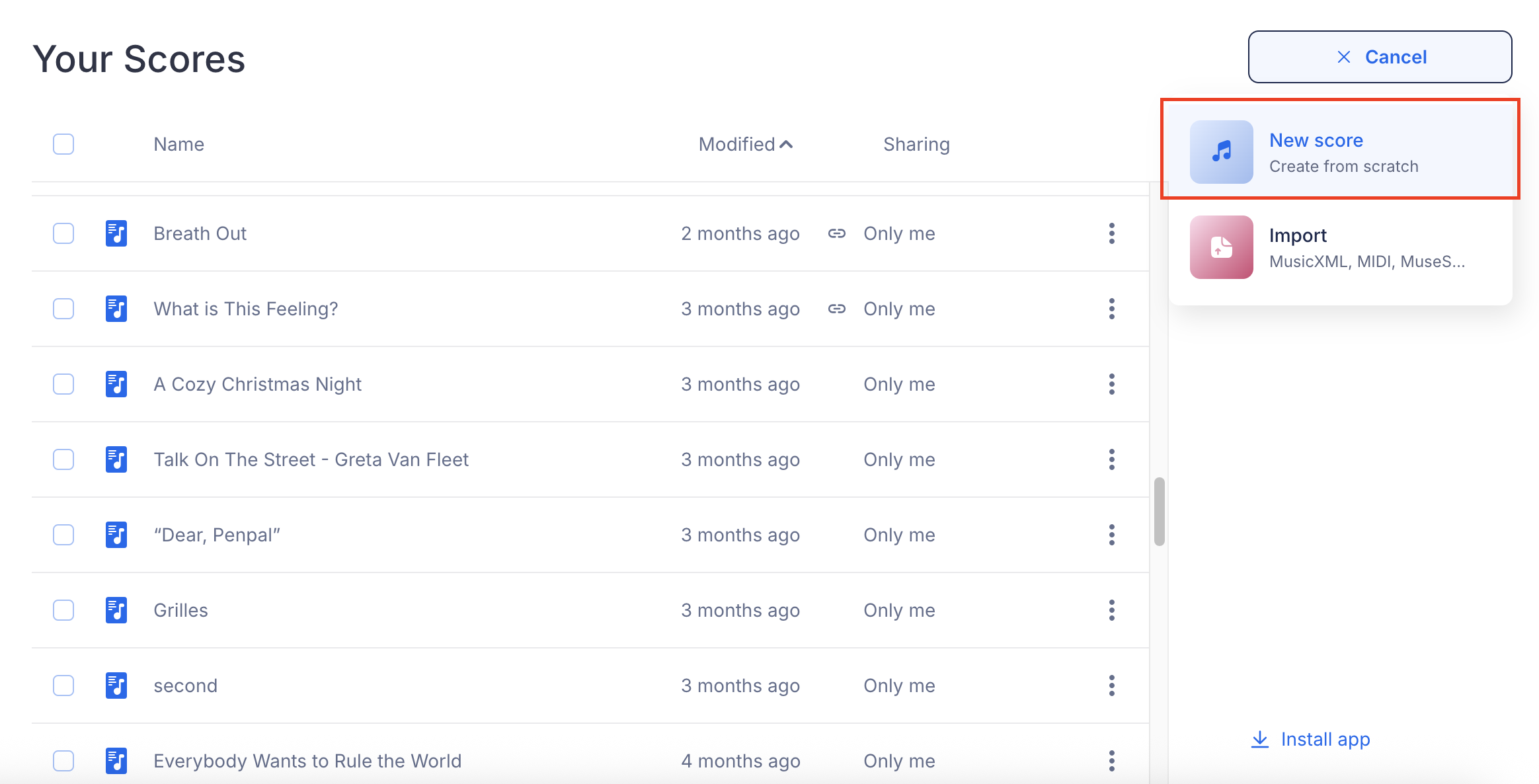Select the checkbox for the score named second
This screenshot has height=784, width=1539.
pos(63,686)
